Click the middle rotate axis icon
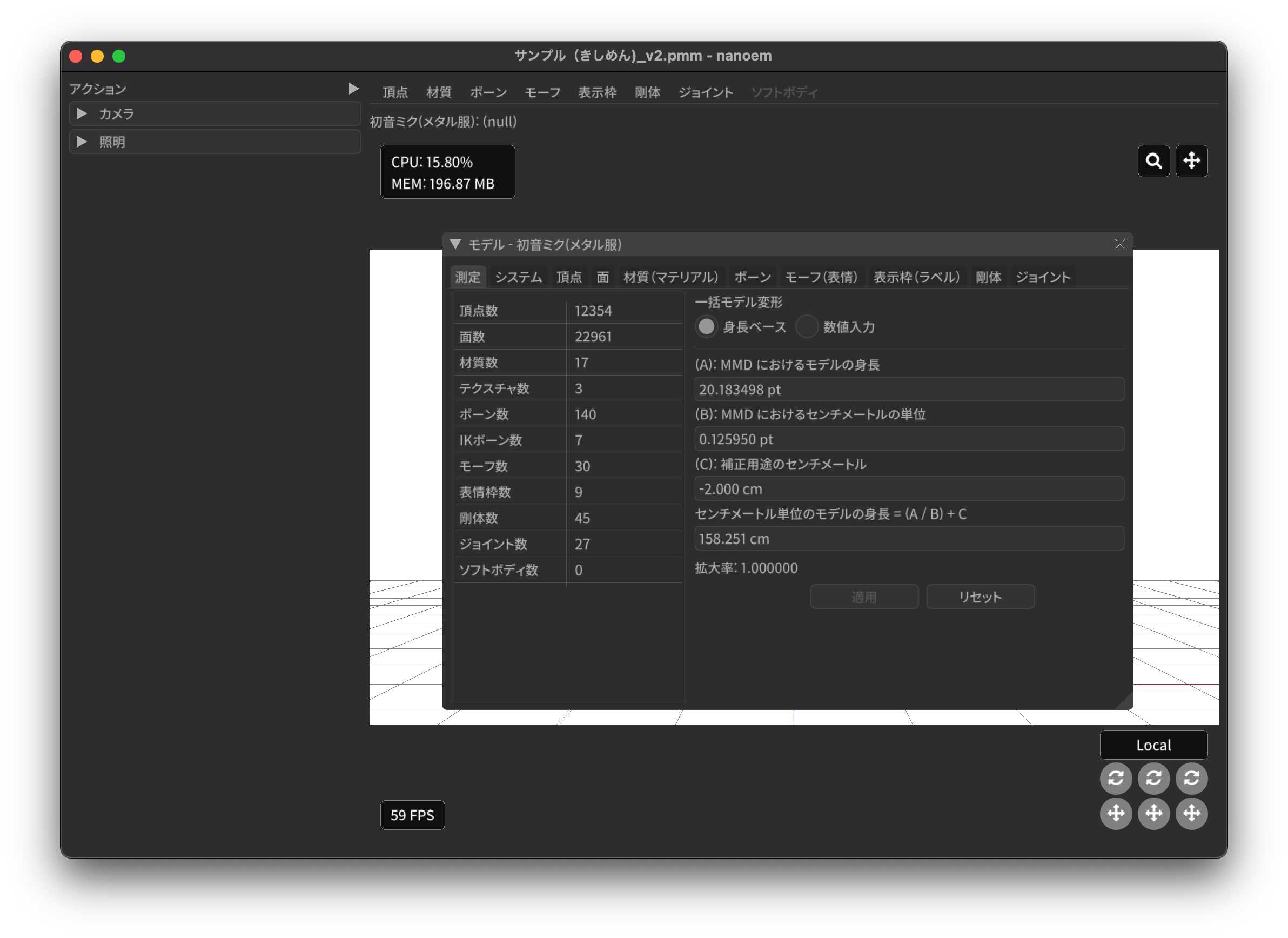Viewport: 1288px width, 938px height. pos(1153,778)
